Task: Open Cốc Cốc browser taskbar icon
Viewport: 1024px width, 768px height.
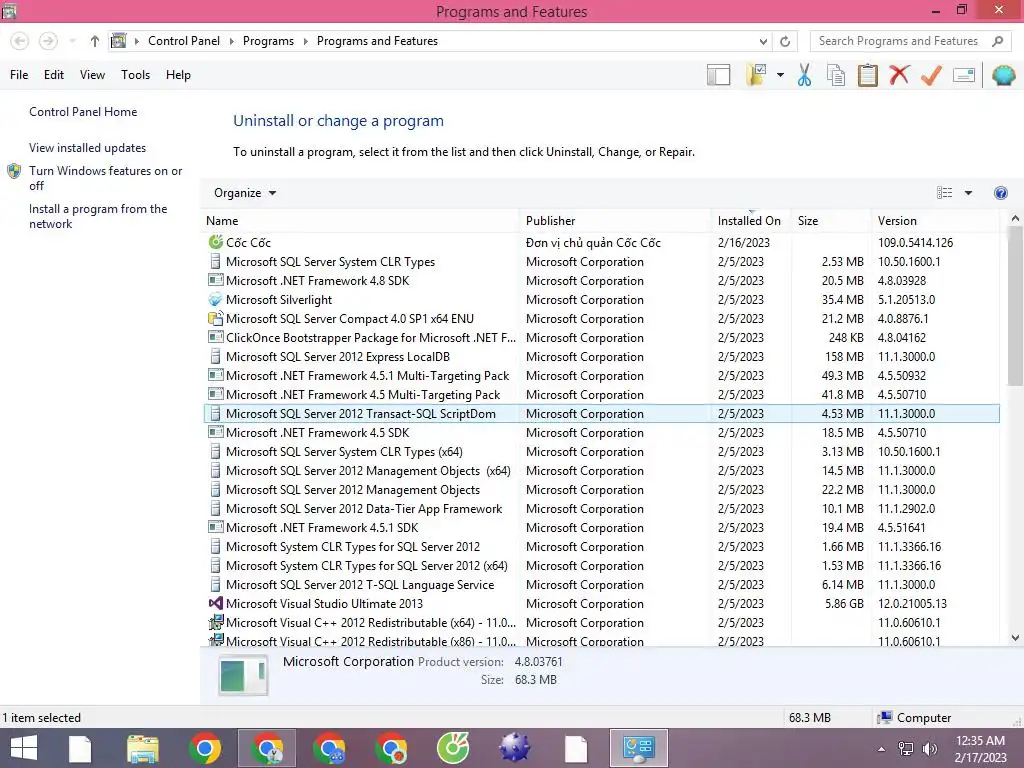Action: coord(453,748)
